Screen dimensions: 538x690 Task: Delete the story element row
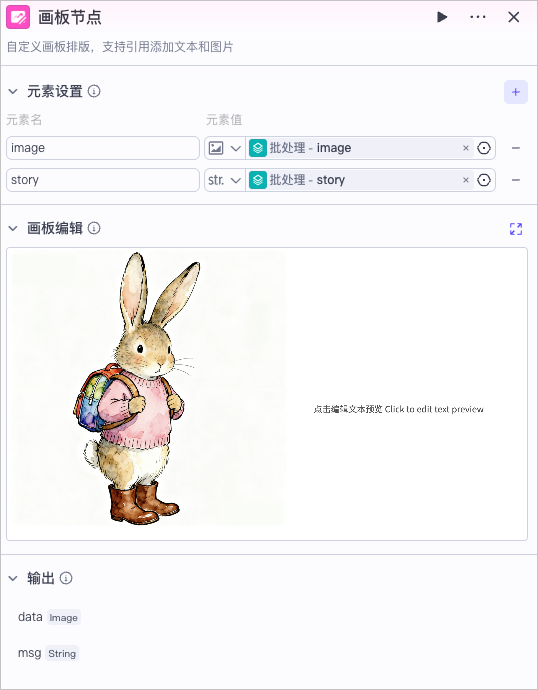coord(516,180)
